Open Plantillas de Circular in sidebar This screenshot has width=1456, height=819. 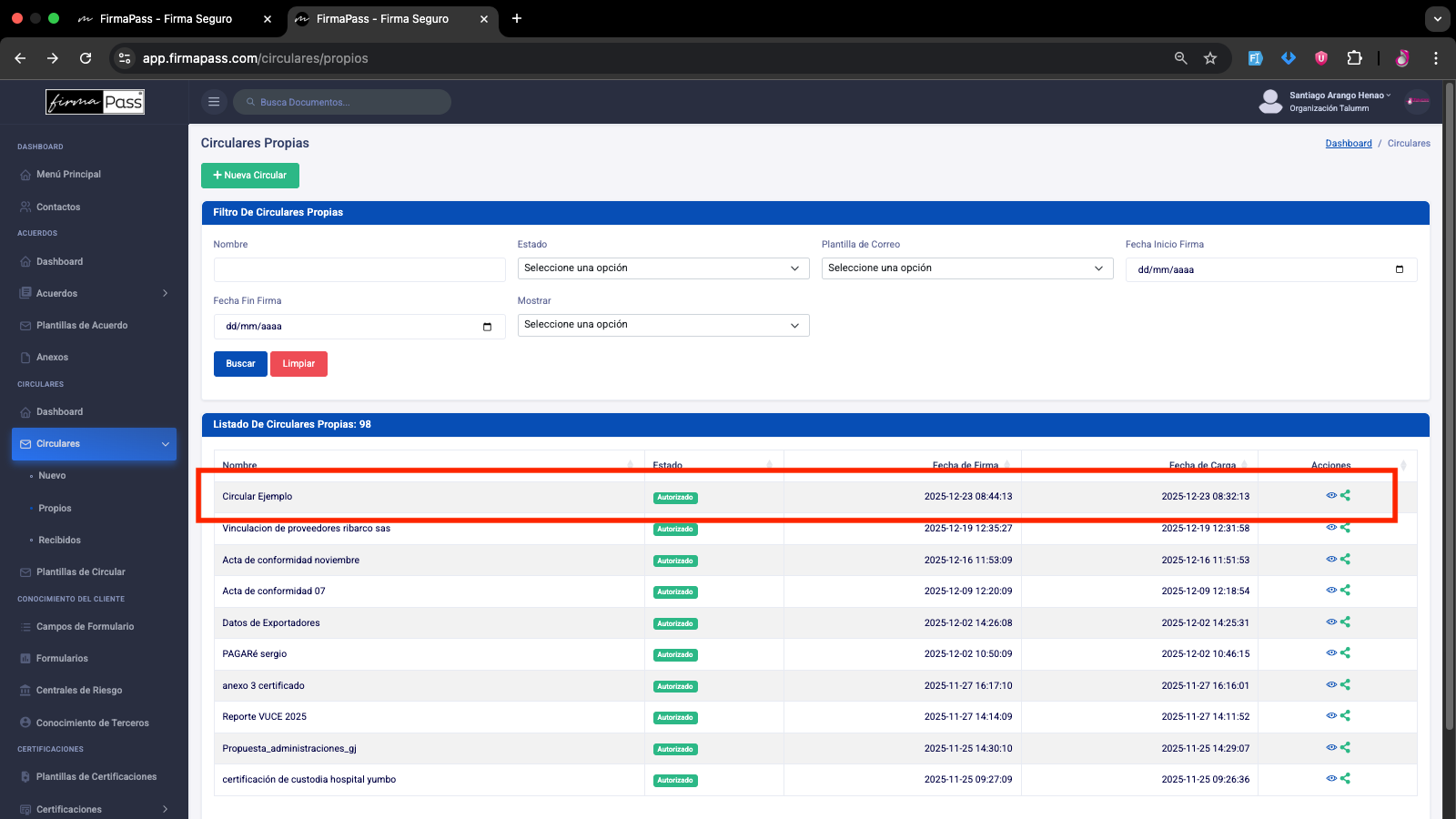coord(80,571)
